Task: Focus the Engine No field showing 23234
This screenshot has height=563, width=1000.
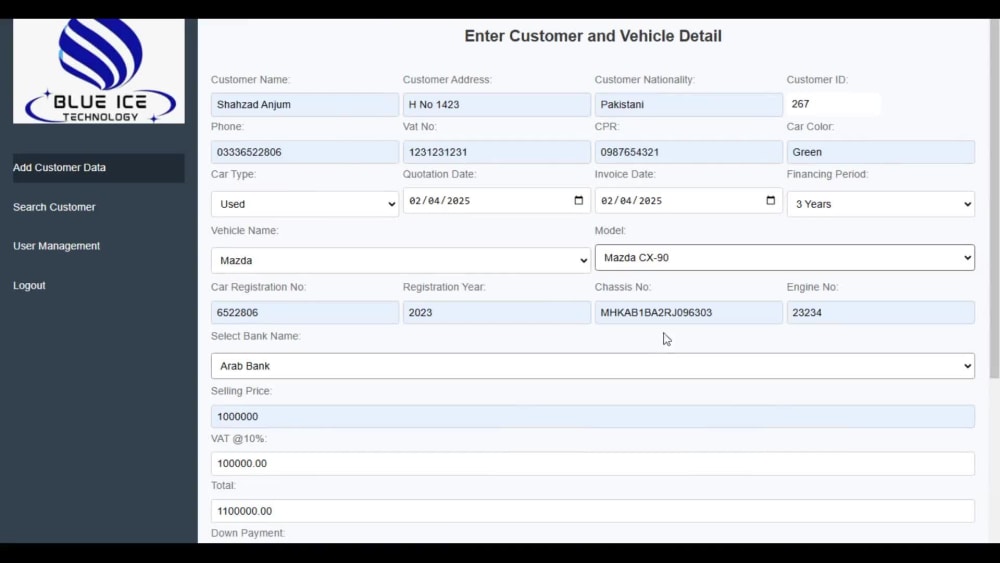Action: point(881,312)
